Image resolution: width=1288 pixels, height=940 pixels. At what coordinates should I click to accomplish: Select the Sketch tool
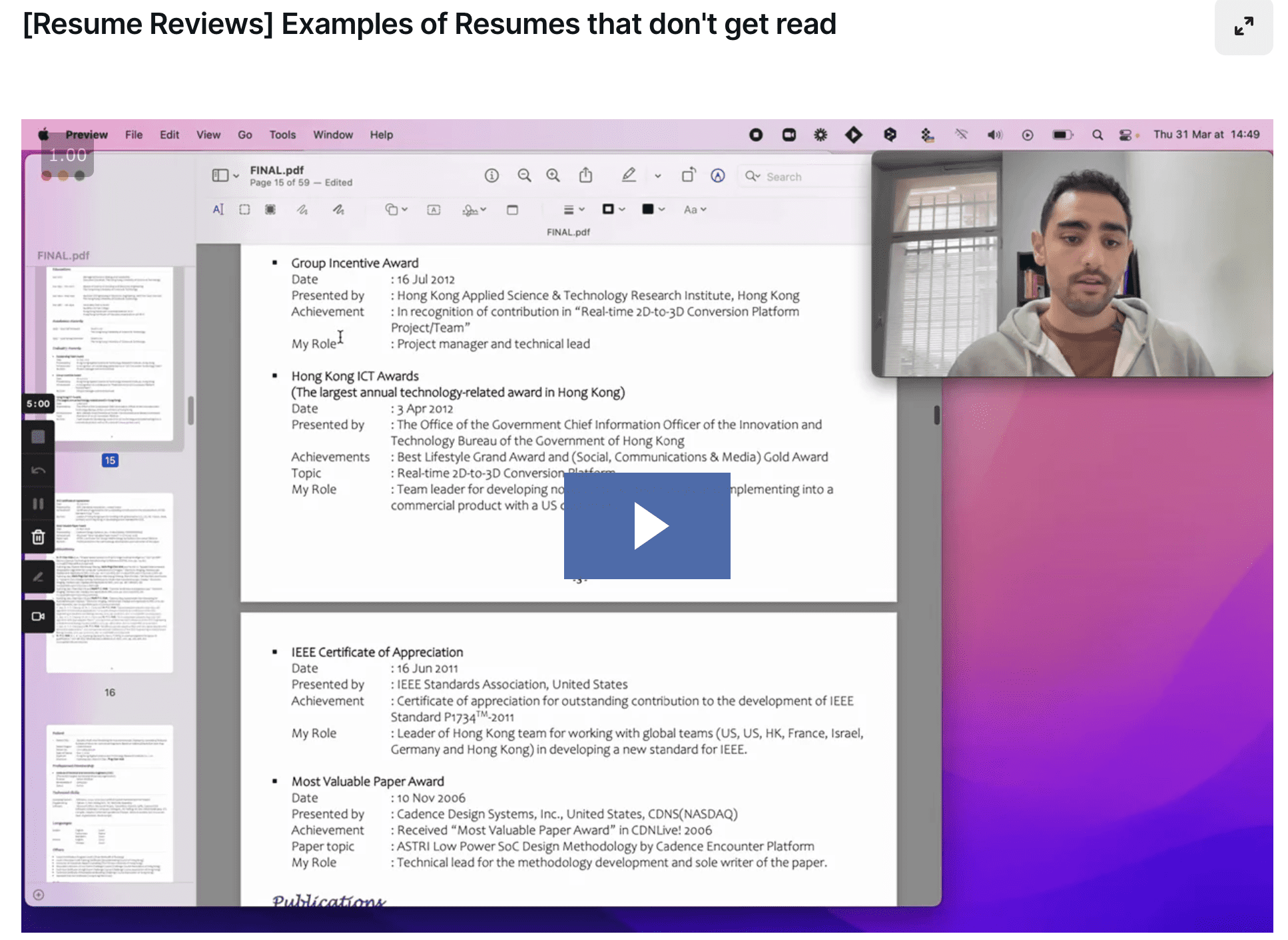tap(302, 210)
